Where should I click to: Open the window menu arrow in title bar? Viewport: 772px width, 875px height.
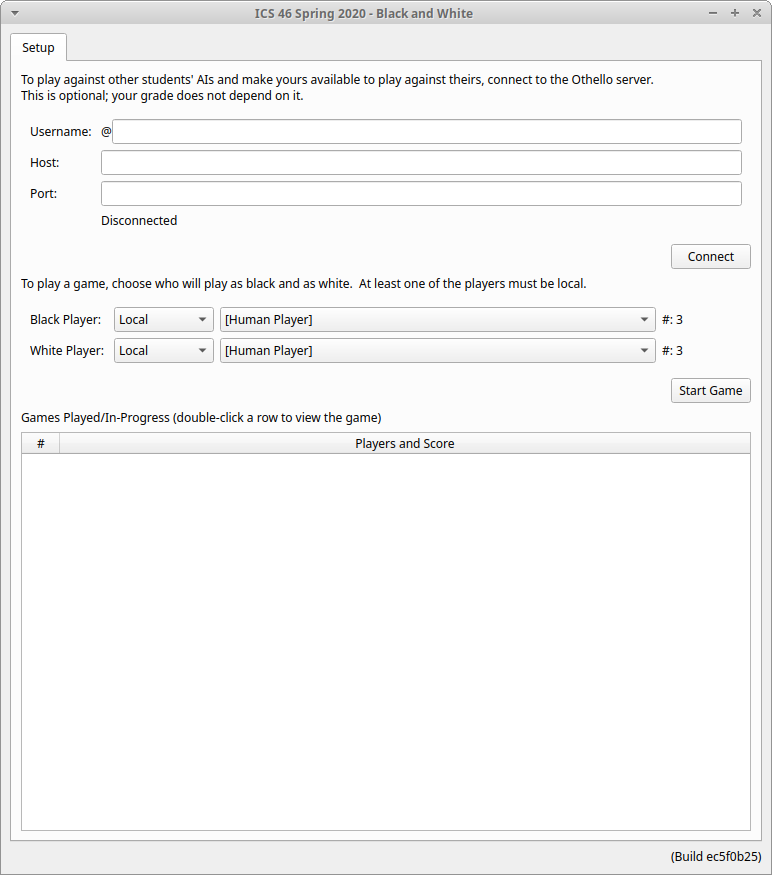(x=15, y=13)
